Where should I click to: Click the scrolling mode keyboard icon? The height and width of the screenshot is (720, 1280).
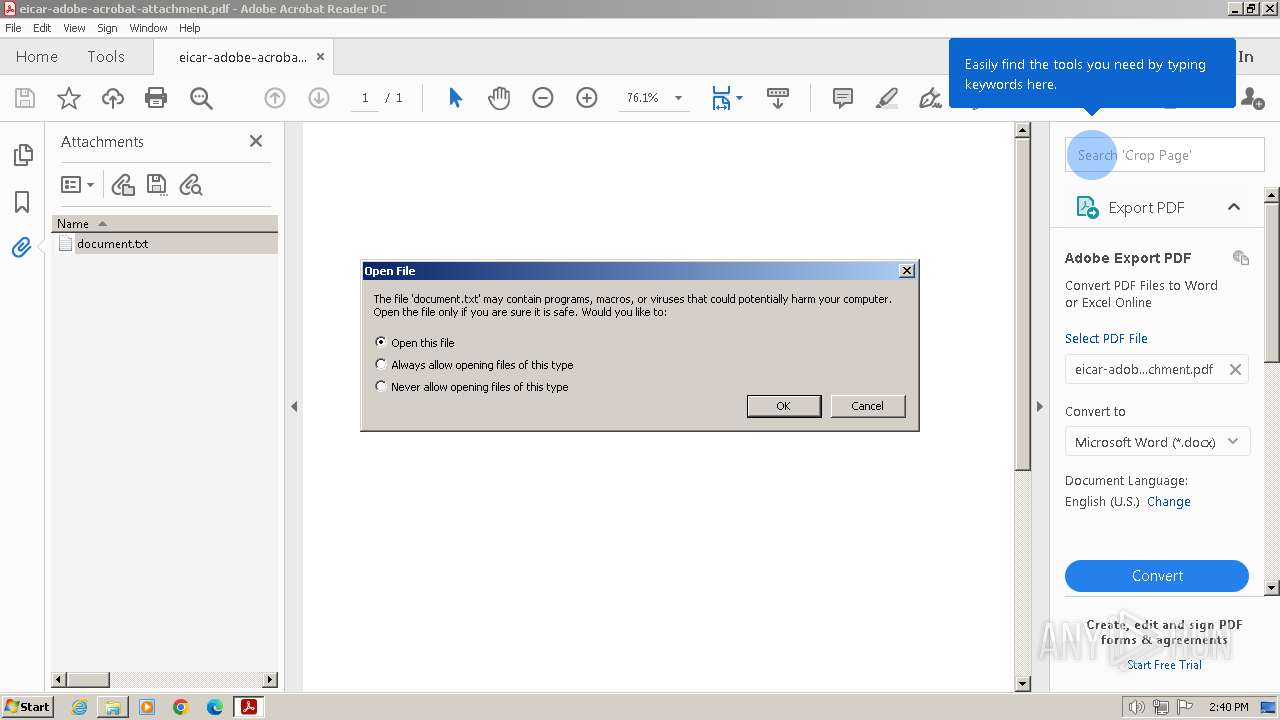778,98
